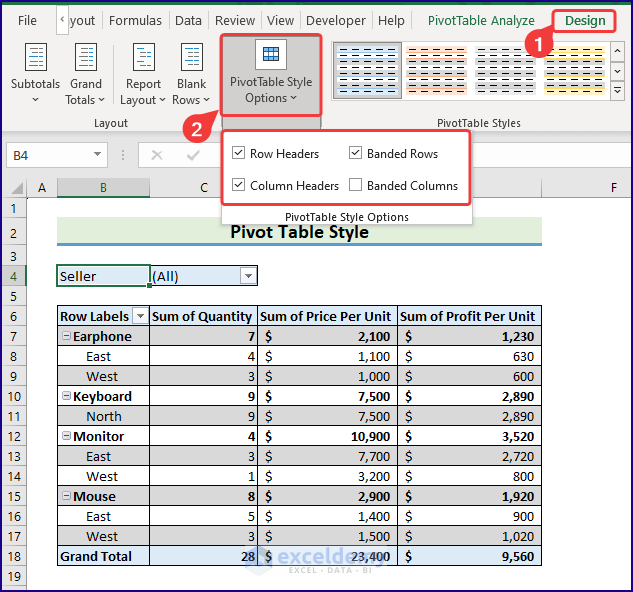Viewport: 633px width, 592px height.
Task: Select column F header
Action: 614,188
